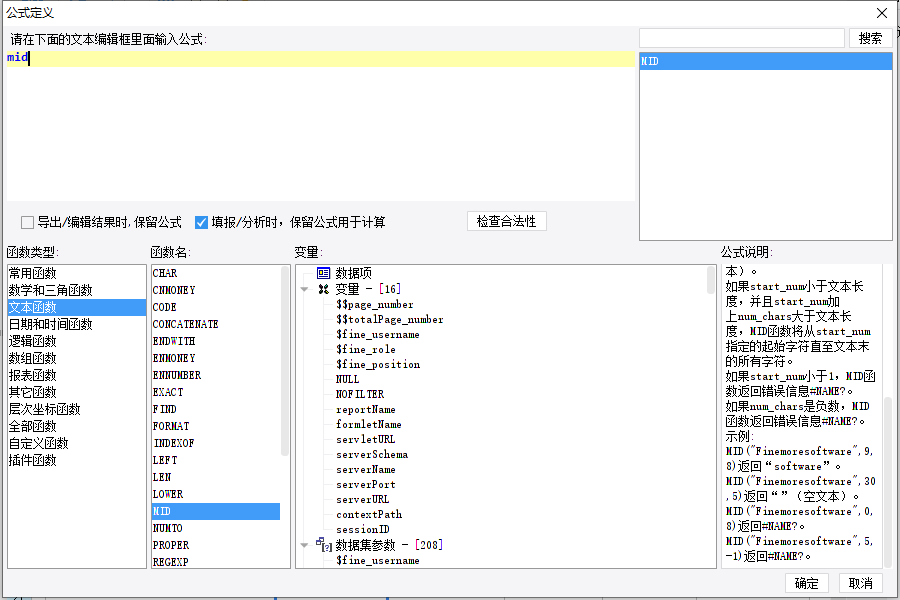Confirm with the 确定 button
The width and height of the screenshot is (900, 600).
(806, 583)
